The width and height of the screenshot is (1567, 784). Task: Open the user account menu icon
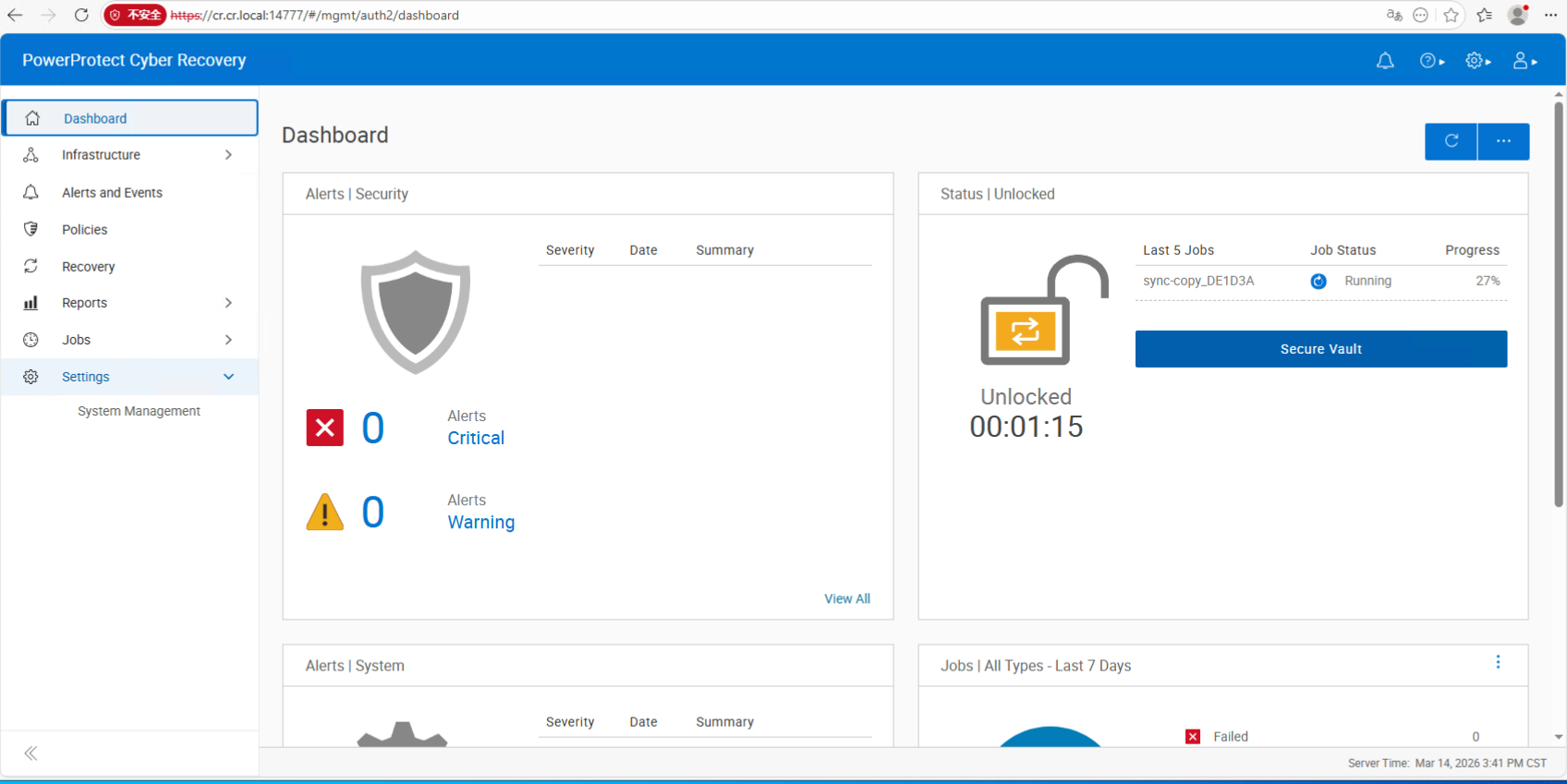tap(1524, 61)
